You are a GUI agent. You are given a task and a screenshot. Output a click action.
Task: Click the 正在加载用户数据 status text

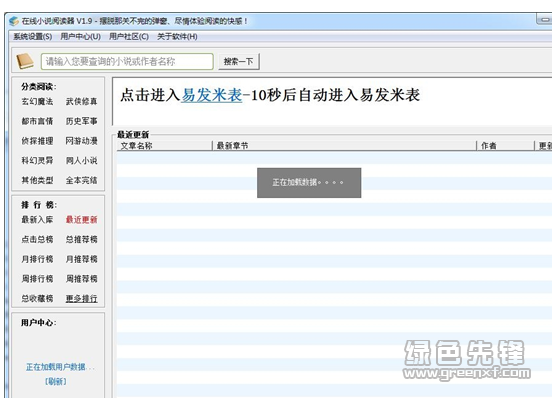click(60, 367)
